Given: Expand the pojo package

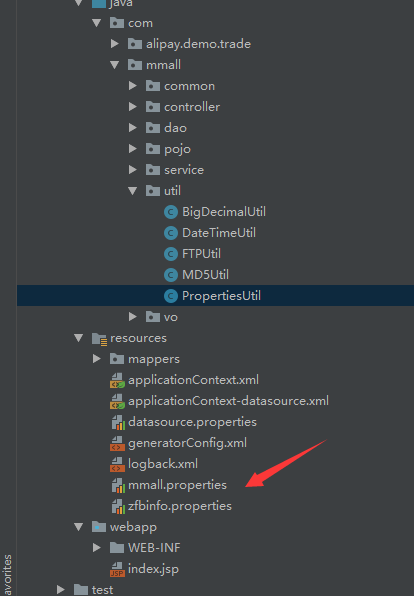Looking at the screenshot, I should point(132,149).
